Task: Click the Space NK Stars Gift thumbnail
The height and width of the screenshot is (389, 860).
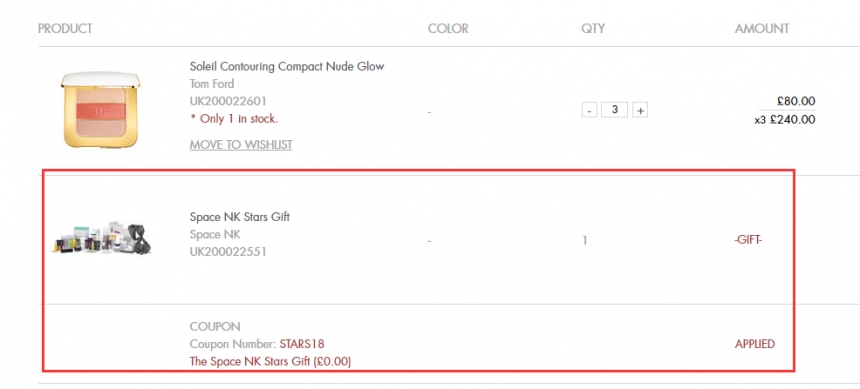Action: tap(103, 238)
